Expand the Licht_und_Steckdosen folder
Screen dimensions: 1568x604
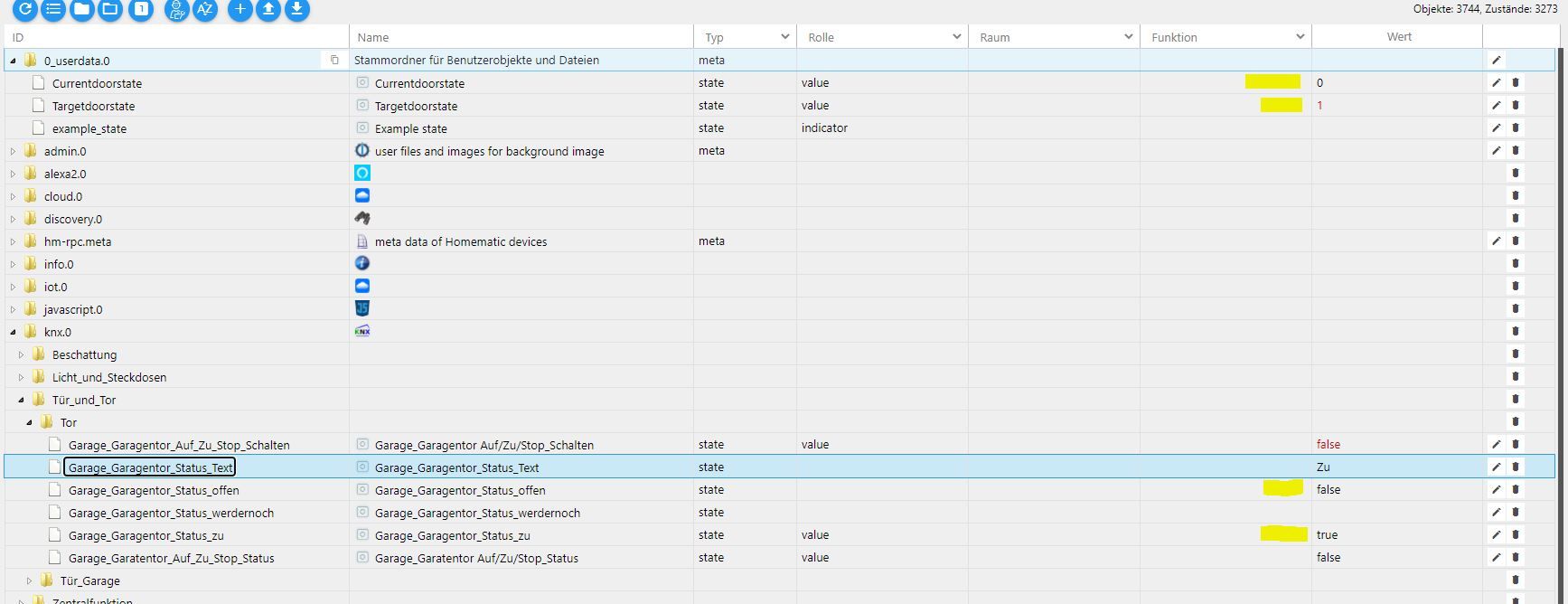pos(22,377)
